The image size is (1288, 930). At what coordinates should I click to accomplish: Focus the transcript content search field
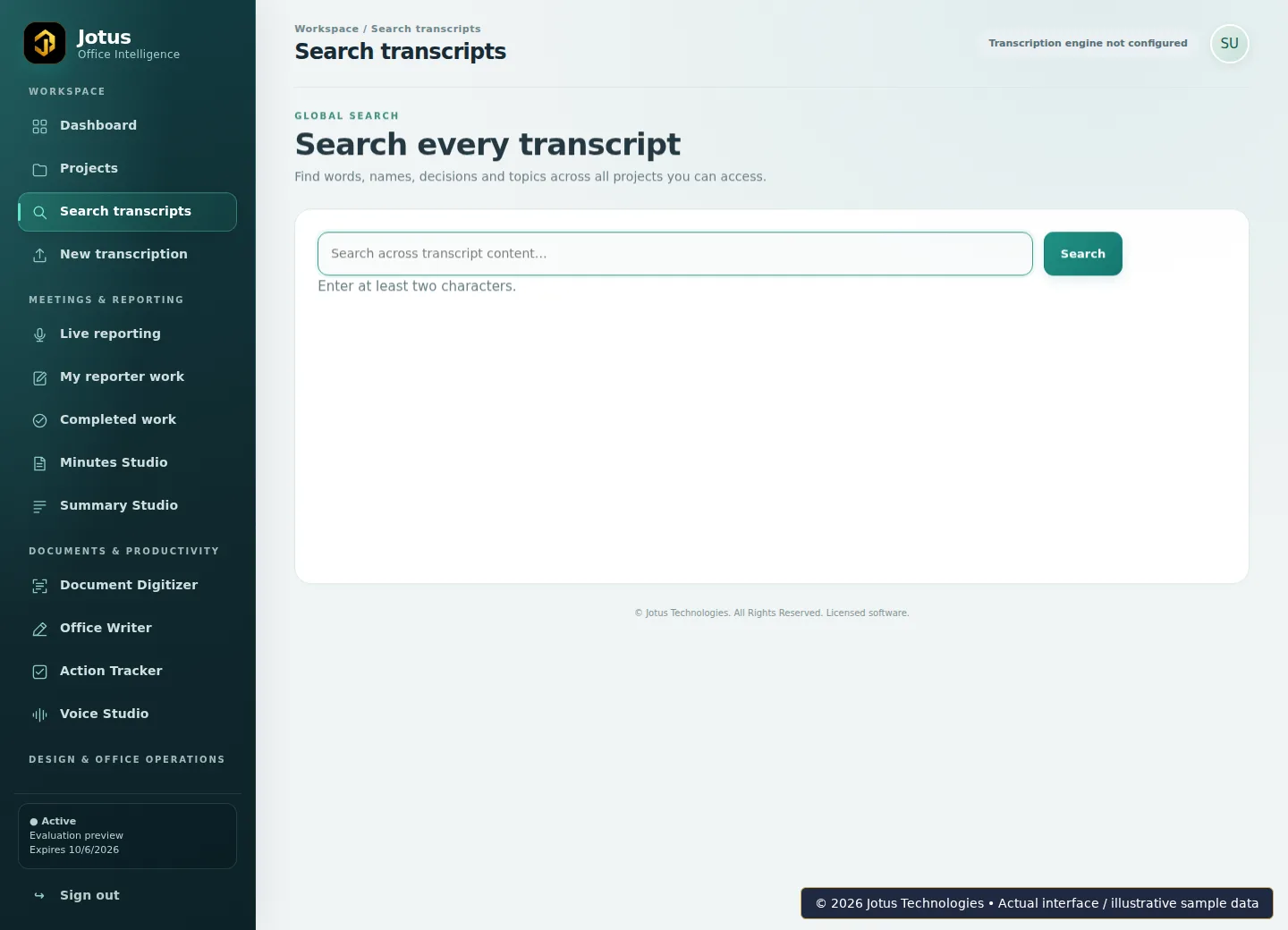tap(675, 254)
